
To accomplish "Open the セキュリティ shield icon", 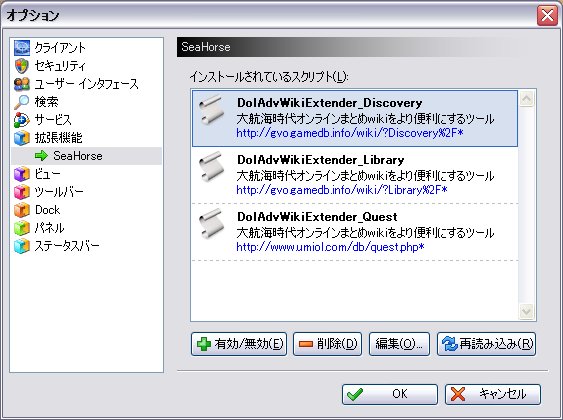I will [x=22, y=66].
